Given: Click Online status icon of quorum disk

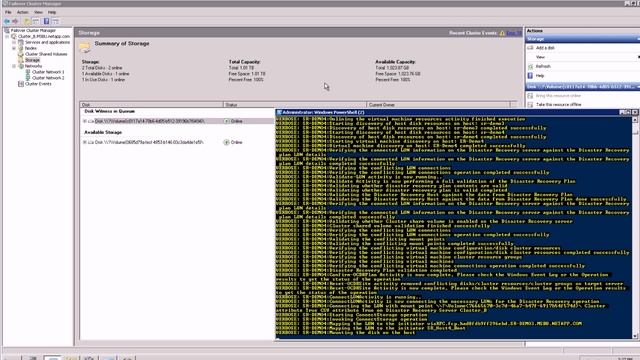Looking at the screenshot, I should pyautogui.click(x=227, y=121).
